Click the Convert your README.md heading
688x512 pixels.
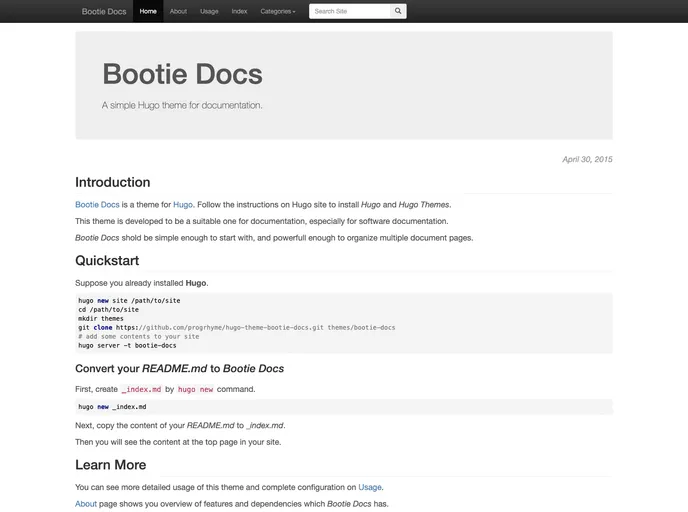click(x=179, y=369)
